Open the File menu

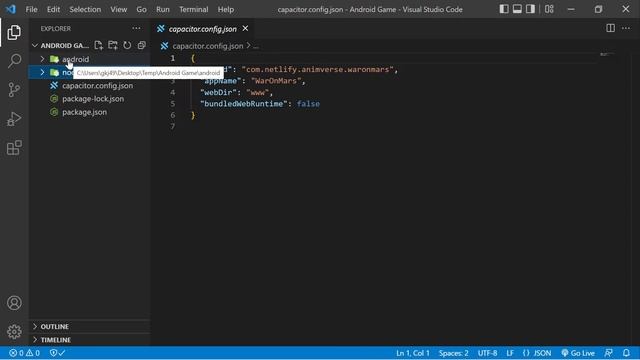31,9
